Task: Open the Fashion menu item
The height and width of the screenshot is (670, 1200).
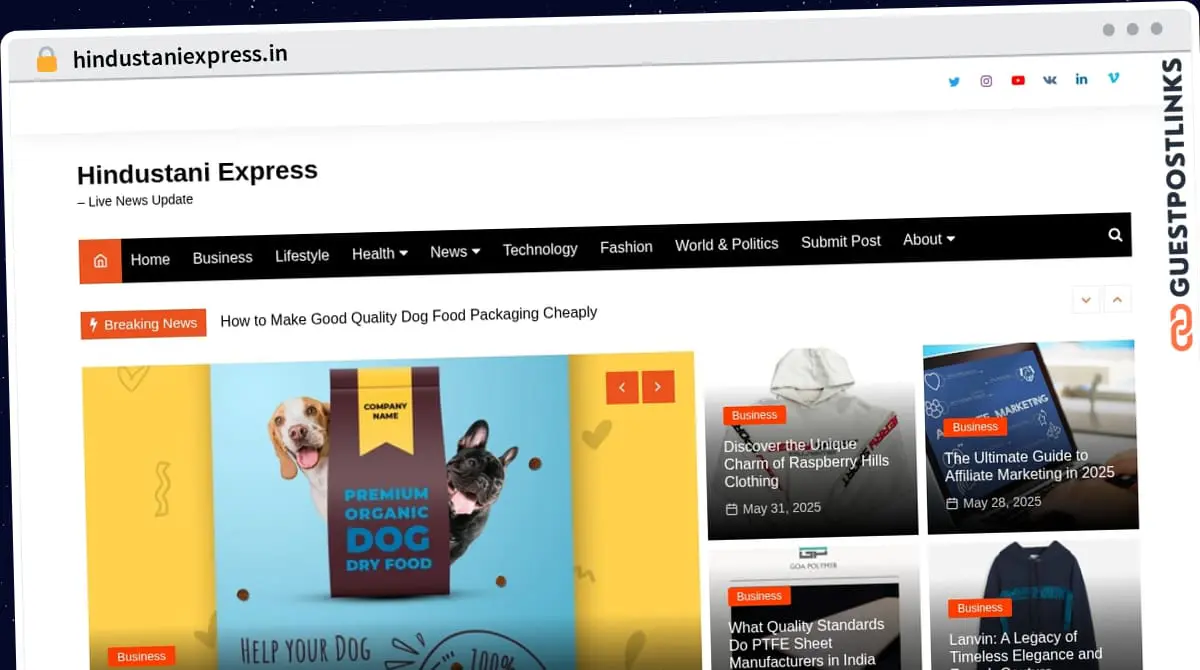Action: tap(626, 247)
